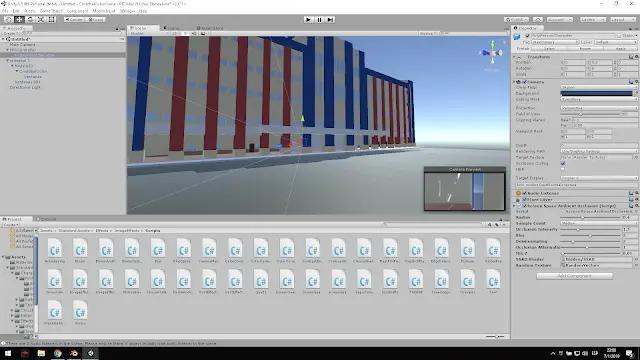
Task: Click the Pause button
Action: coord(320,20)
